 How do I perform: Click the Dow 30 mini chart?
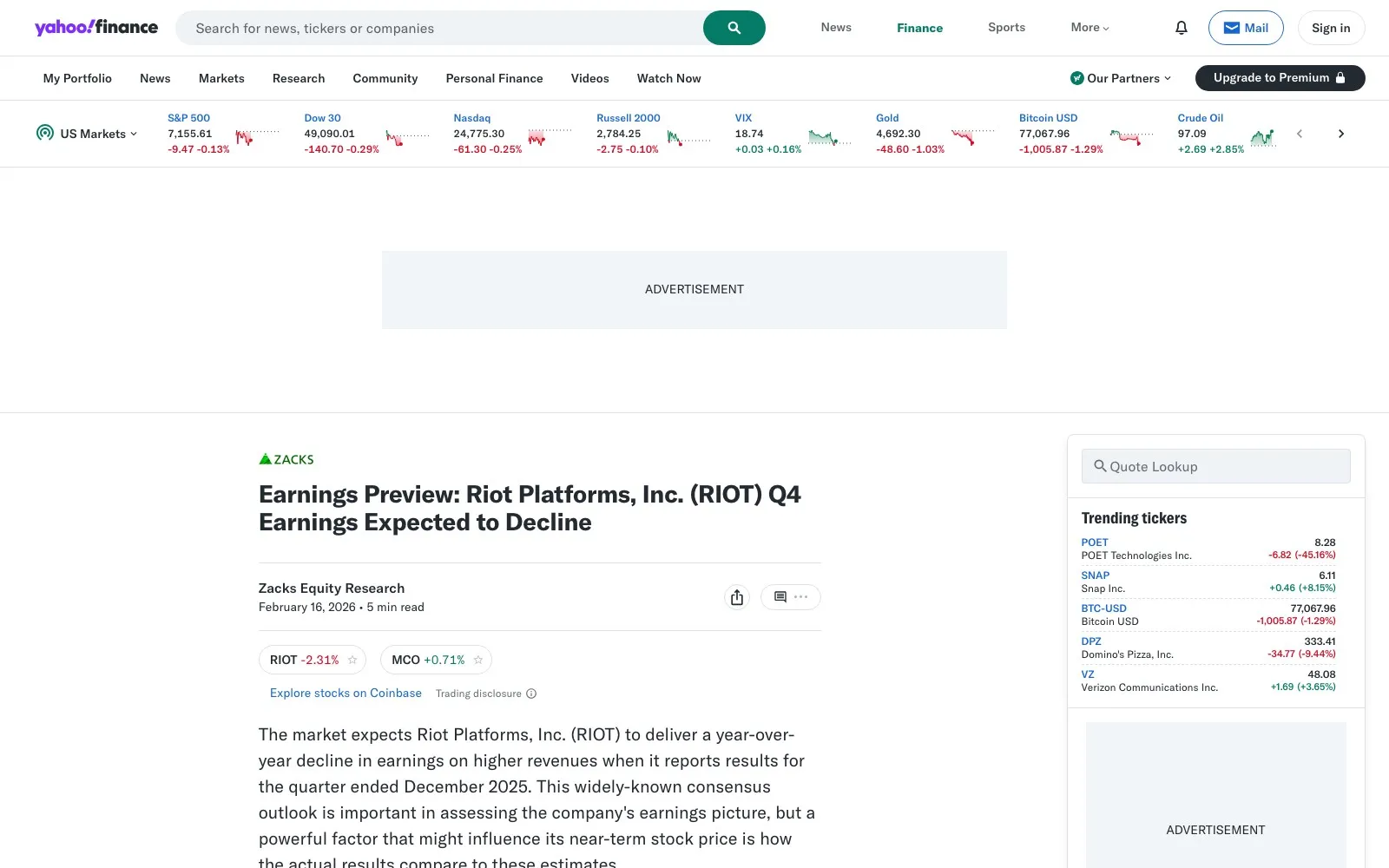click(x=407, y=137)
